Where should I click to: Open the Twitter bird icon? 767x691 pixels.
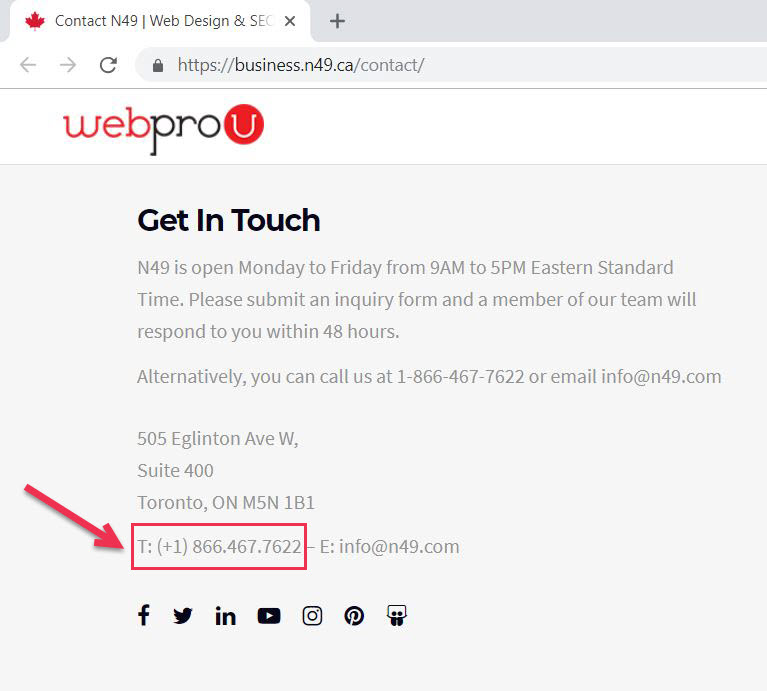click(183, 616)
